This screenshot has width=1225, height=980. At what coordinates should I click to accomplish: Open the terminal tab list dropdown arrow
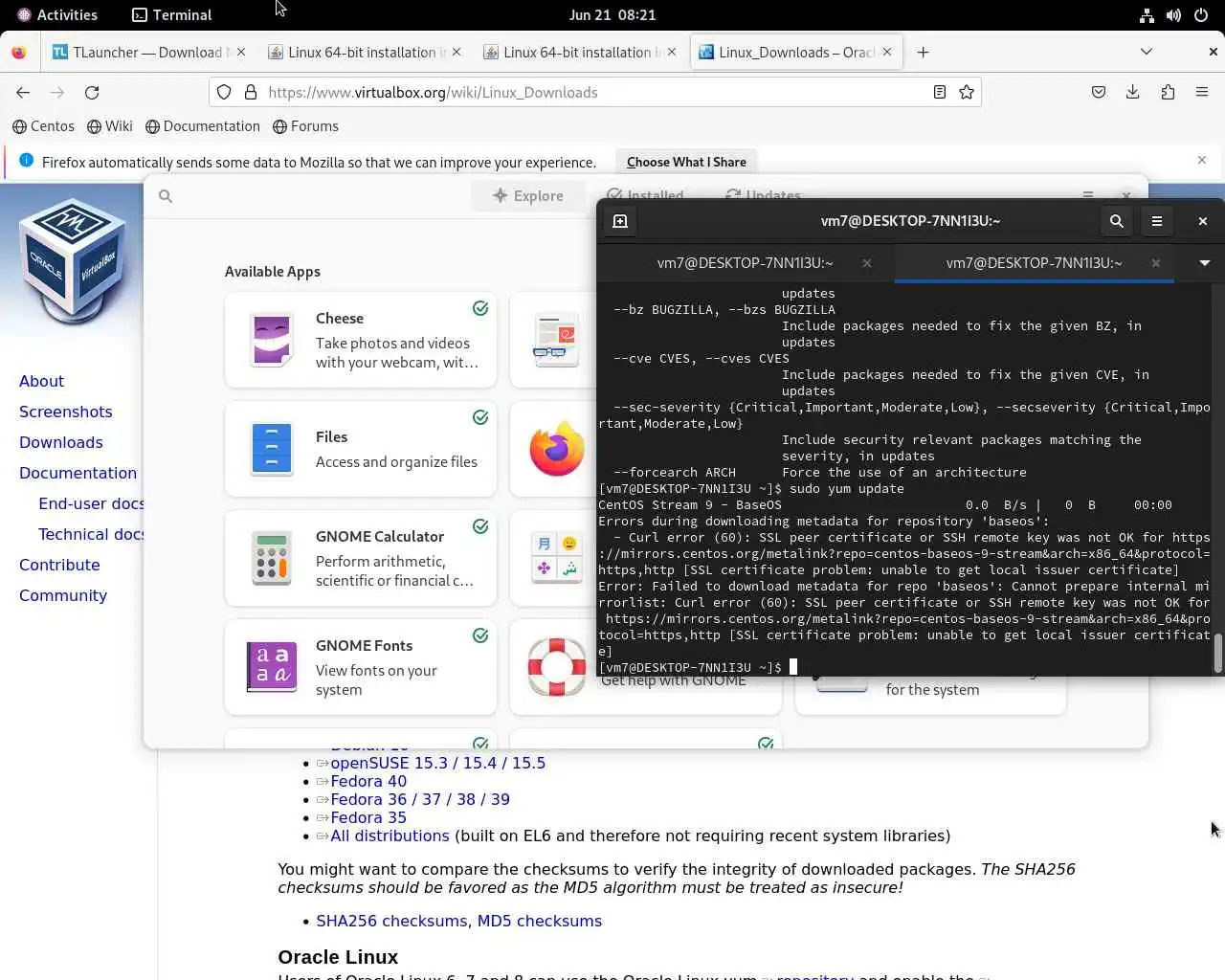(x=1205, y=263)
